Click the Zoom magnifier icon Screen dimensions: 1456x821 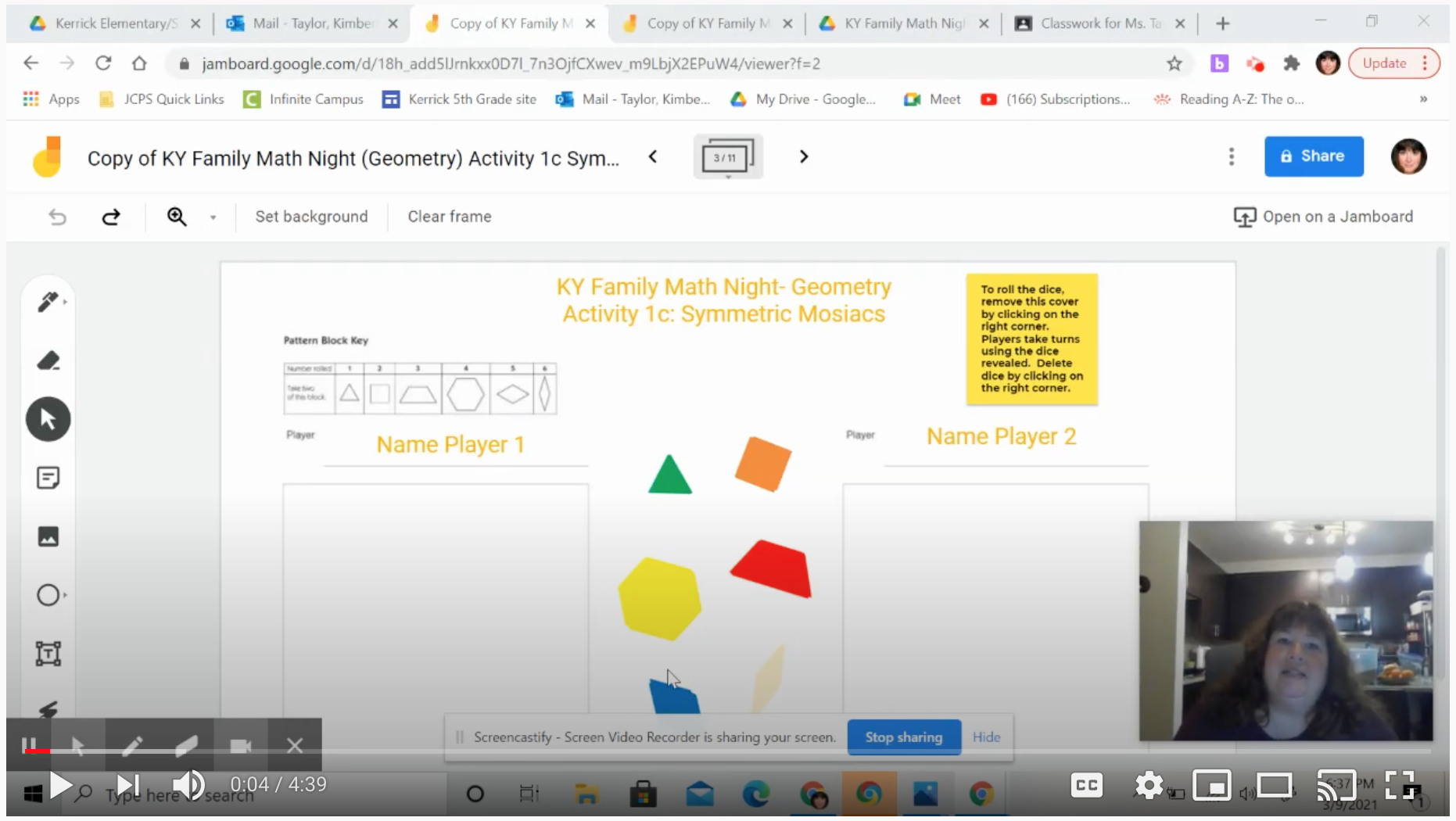coord(178,217)
